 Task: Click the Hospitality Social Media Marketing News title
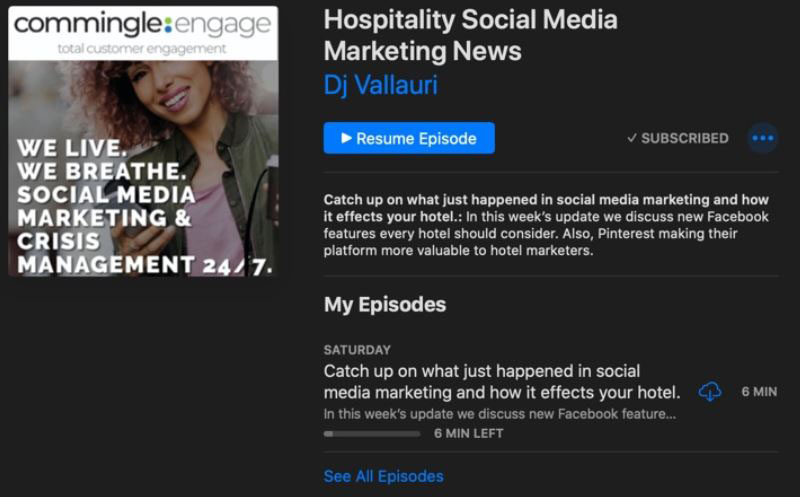pyautogui.click(x=470, y=35)
